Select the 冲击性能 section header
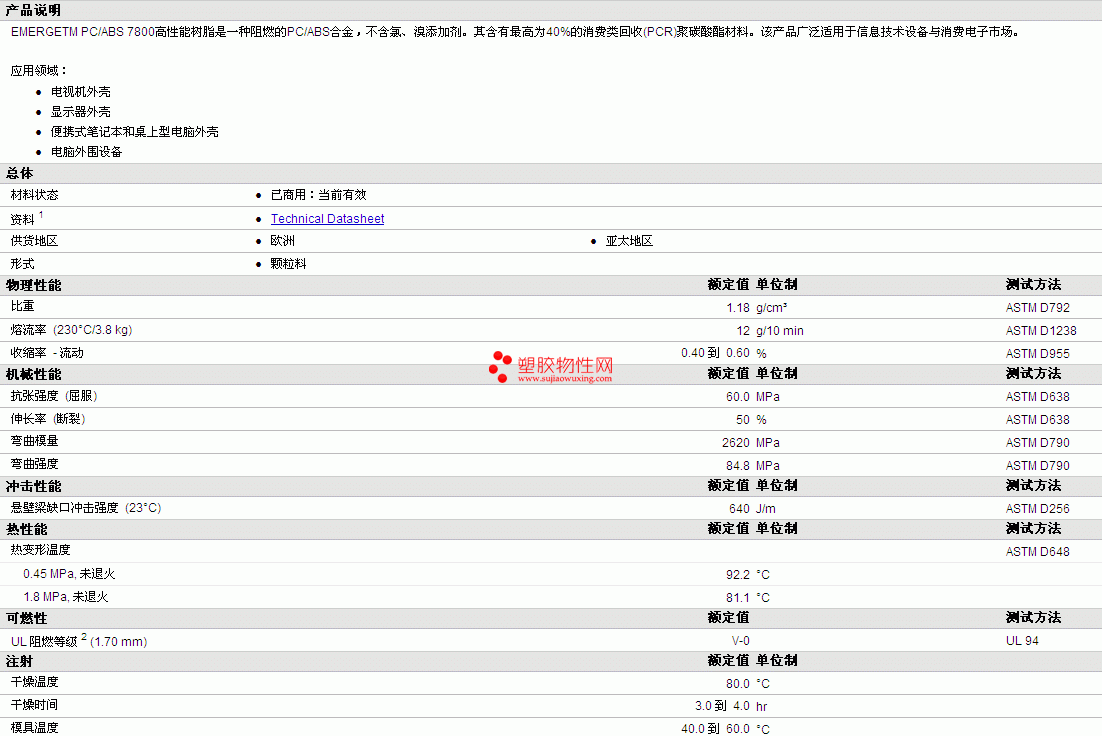This screenshot has width=1102, height=736. (x=34, y=486)
